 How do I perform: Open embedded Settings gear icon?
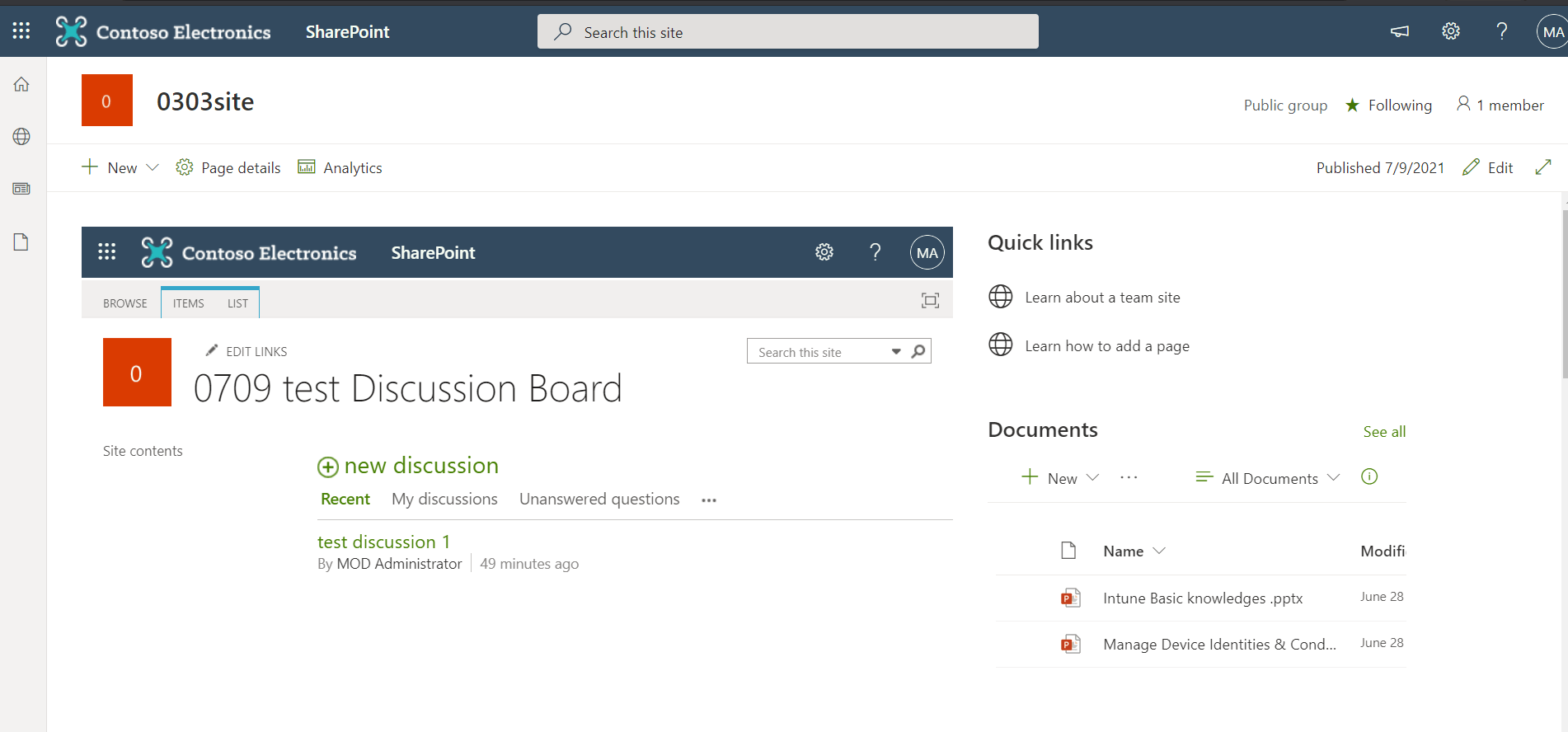click(x=824, y=252)
